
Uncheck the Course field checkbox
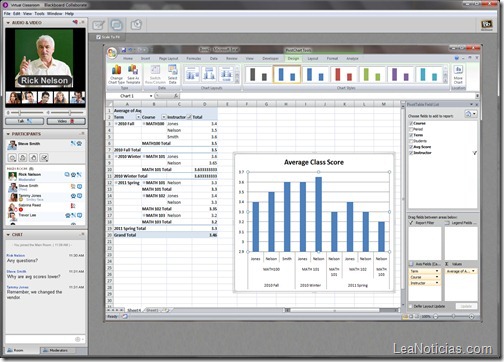[411, 123]
